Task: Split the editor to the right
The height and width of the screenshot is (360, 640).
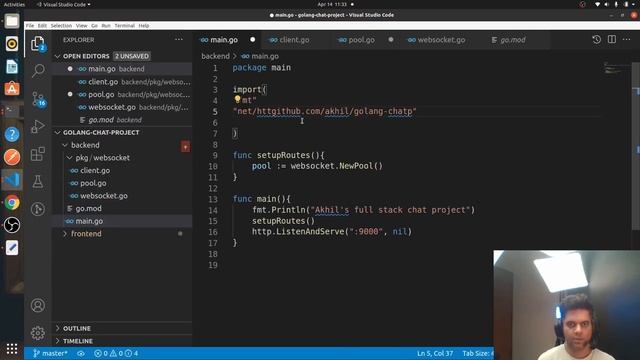Action: coord(611,40)
